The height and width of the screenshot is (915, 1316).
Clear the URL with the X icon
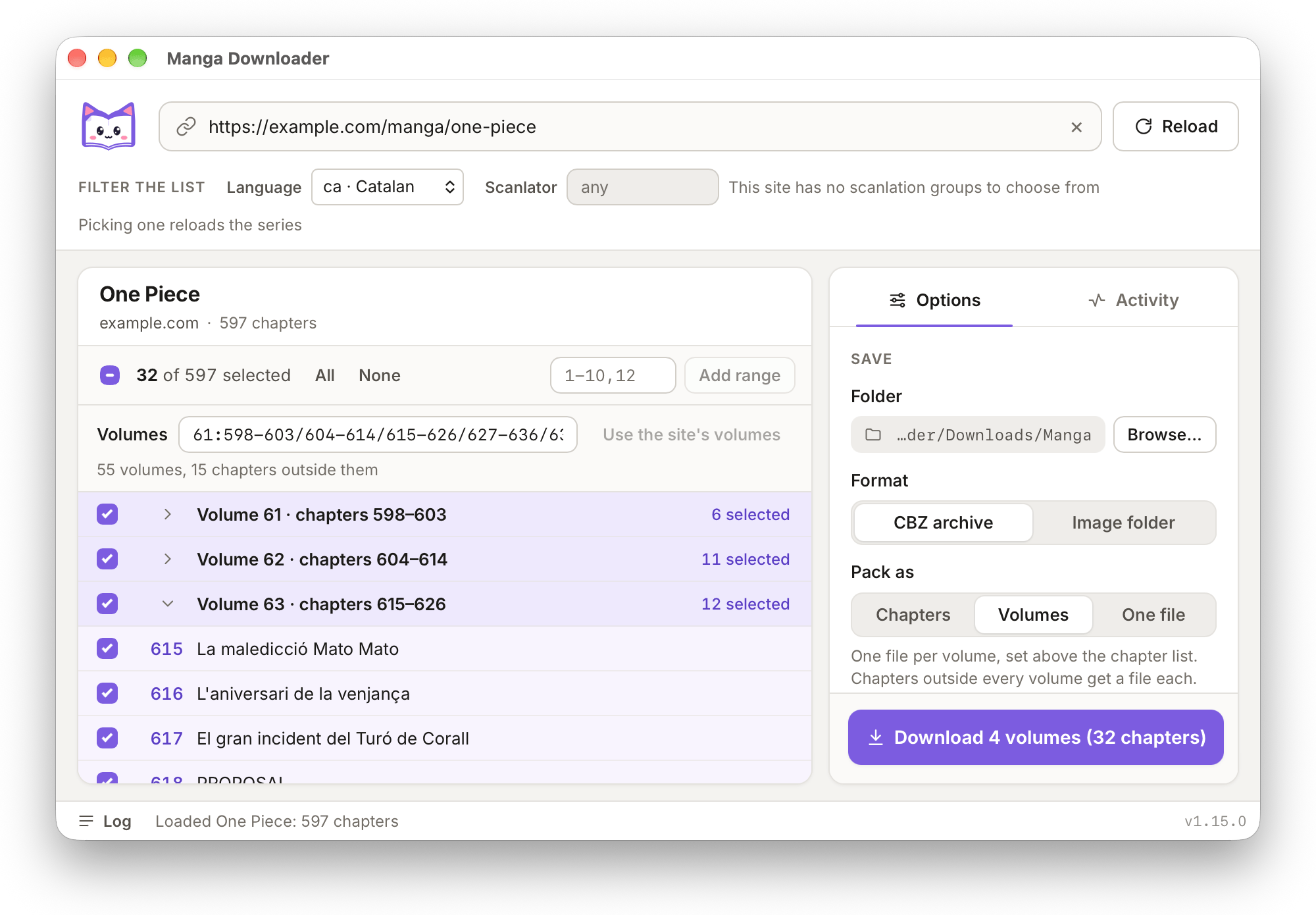(1076, 127)
